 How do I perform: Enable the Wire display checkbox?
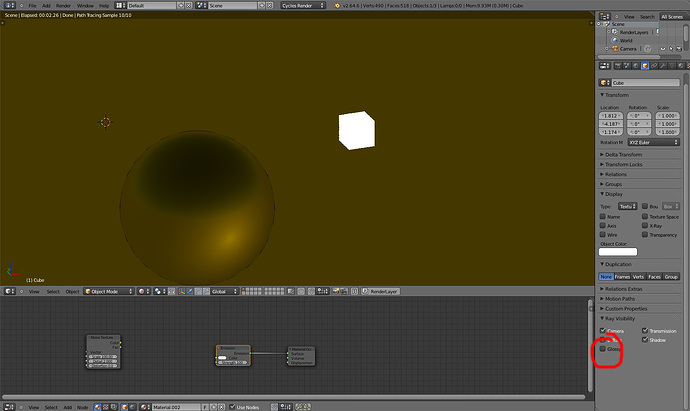[x=602, y=235]
